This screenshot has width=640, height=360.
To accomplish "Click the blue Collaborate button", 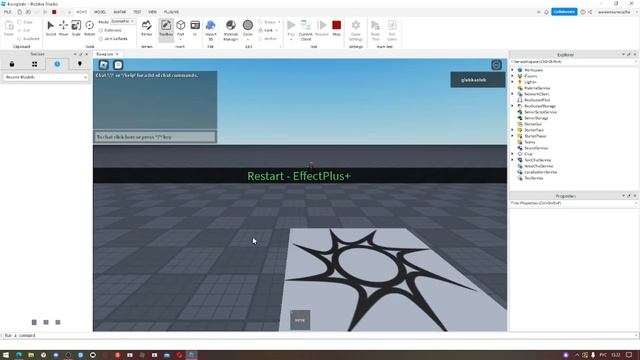I will [564, 12].
